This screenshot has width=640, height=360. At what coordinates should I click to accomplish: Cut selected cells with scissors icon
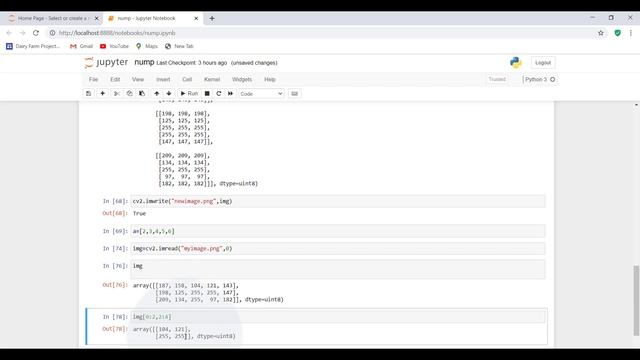click(117, 93)
